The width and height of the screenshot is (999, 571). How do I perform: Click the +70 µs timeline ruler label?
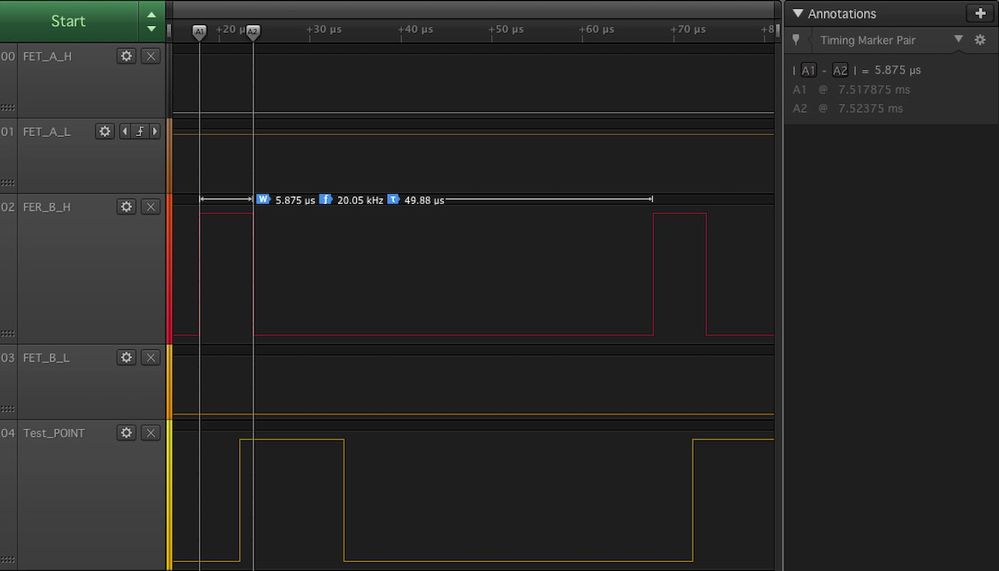click(x=688, y=29)
